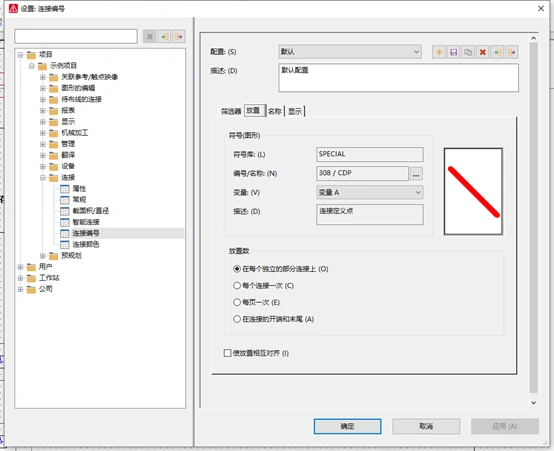
Task: Confirm with the 确定 button
Action: (347, 426)
